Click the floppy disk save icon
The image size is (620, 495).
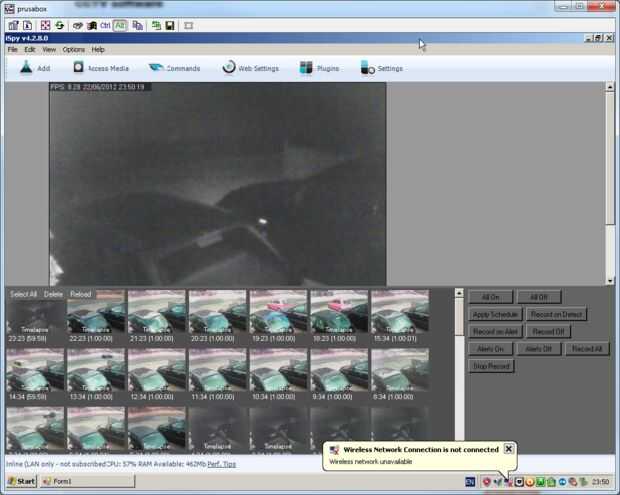(170, 26)
